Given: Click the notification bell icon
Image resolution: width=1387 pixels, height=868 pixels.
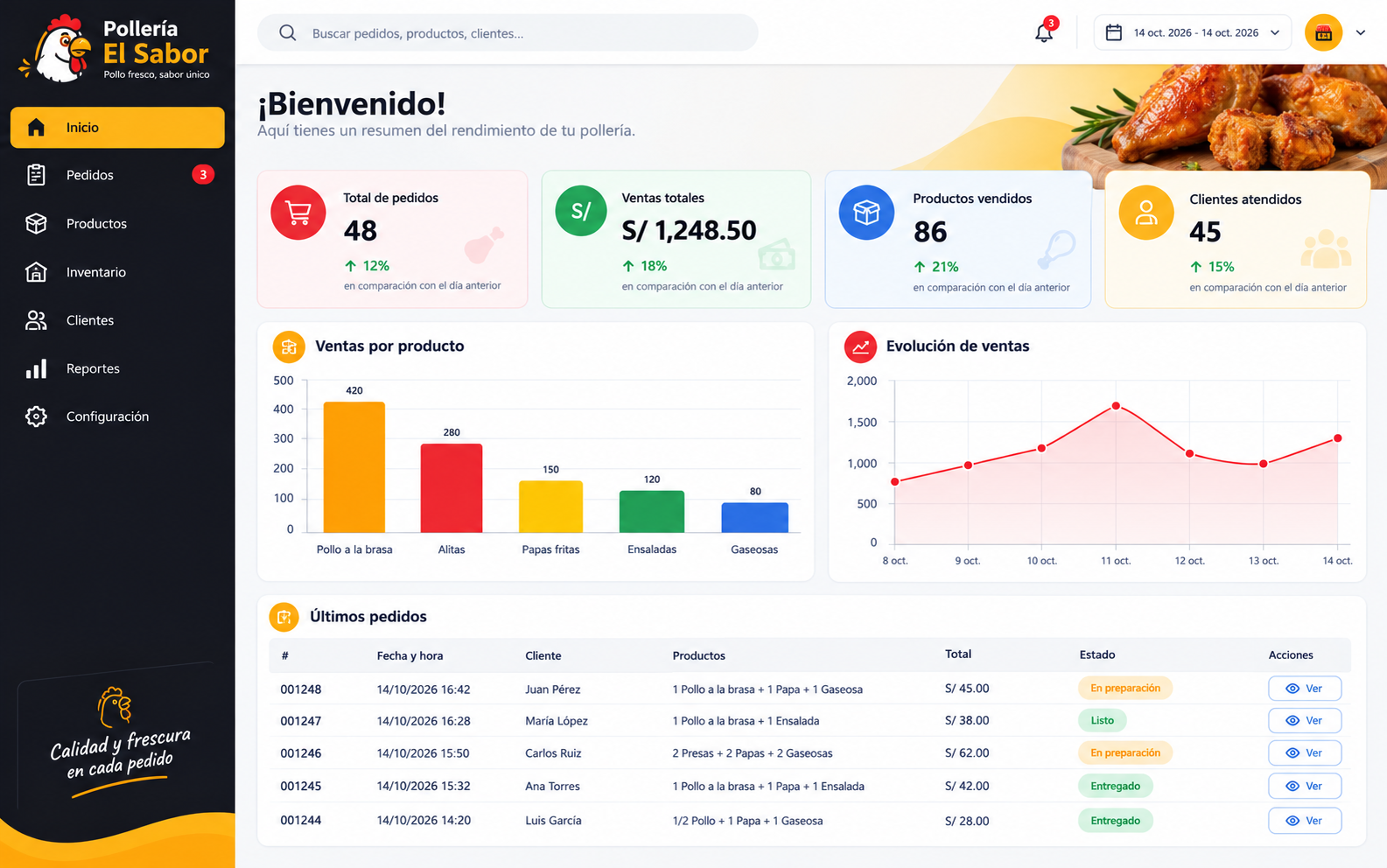Looking at the screenshot, I should (1044, 33).
